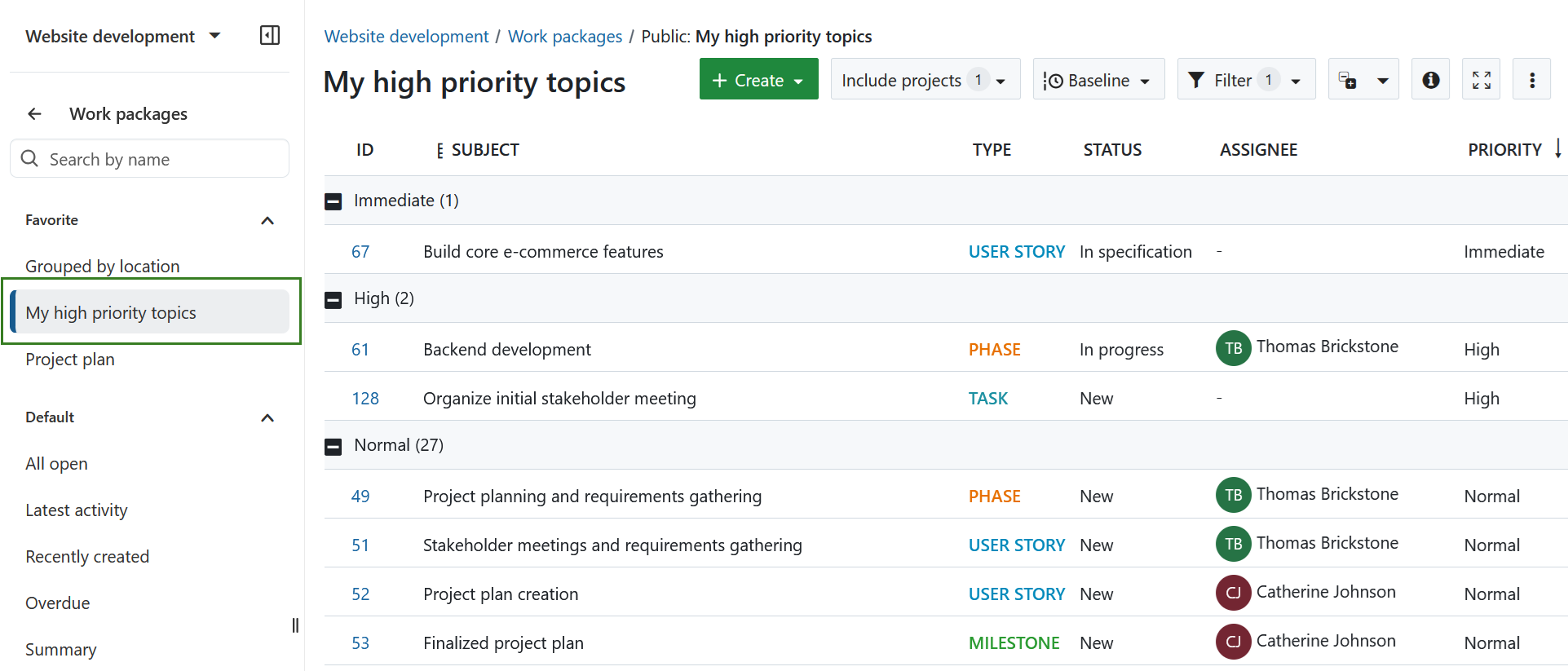Open the Summary view
1568x671 pixels.
point(61,649)
